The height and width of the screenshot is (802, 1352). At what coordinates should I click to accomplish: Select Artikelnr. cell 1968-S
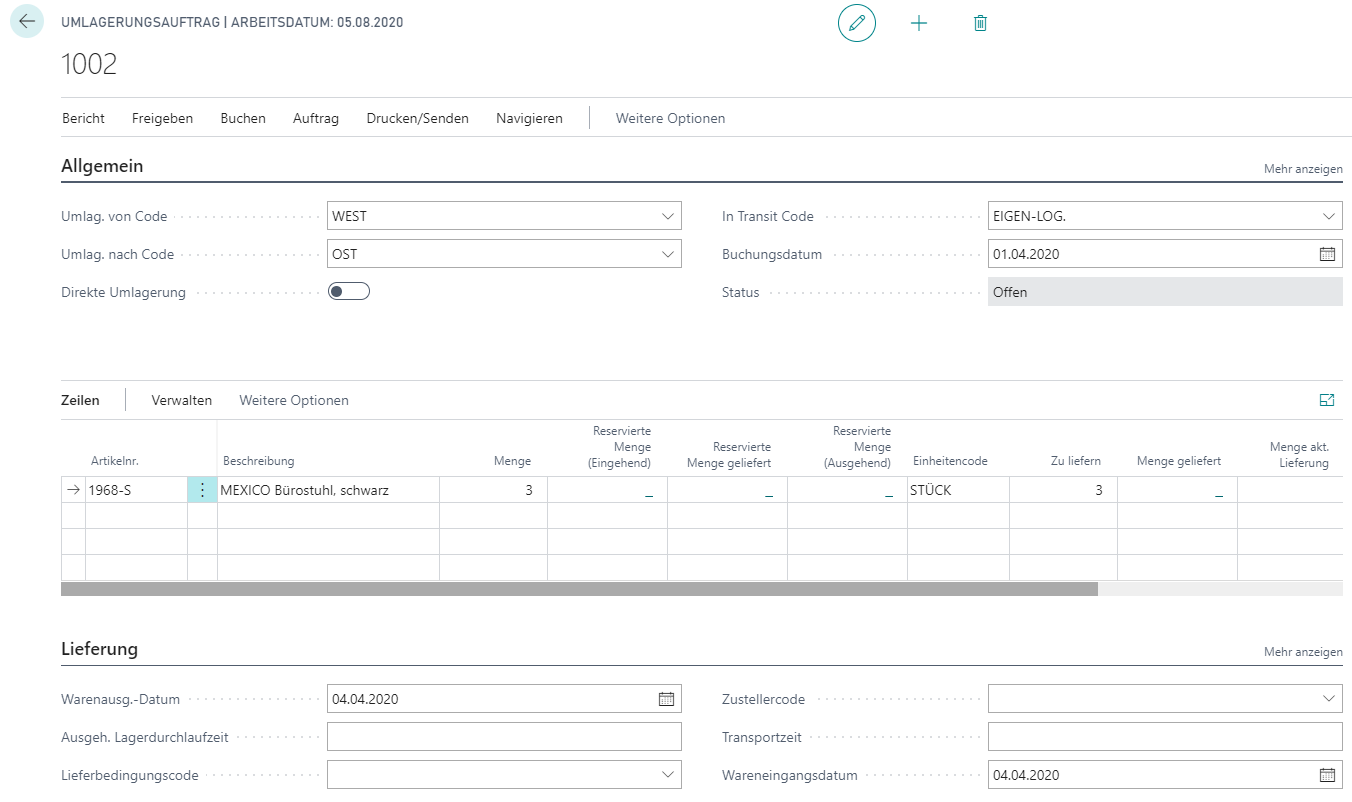click(x=136, y=490)
